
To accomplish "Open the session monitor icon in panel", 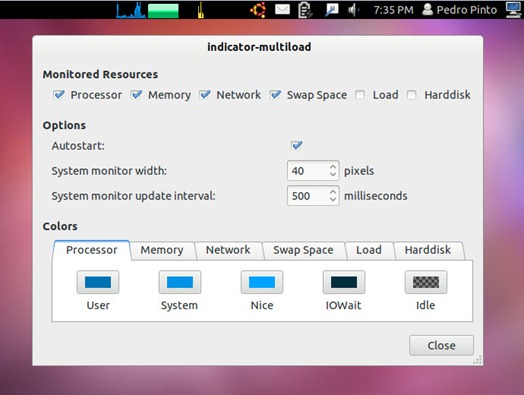I will 514,10.
